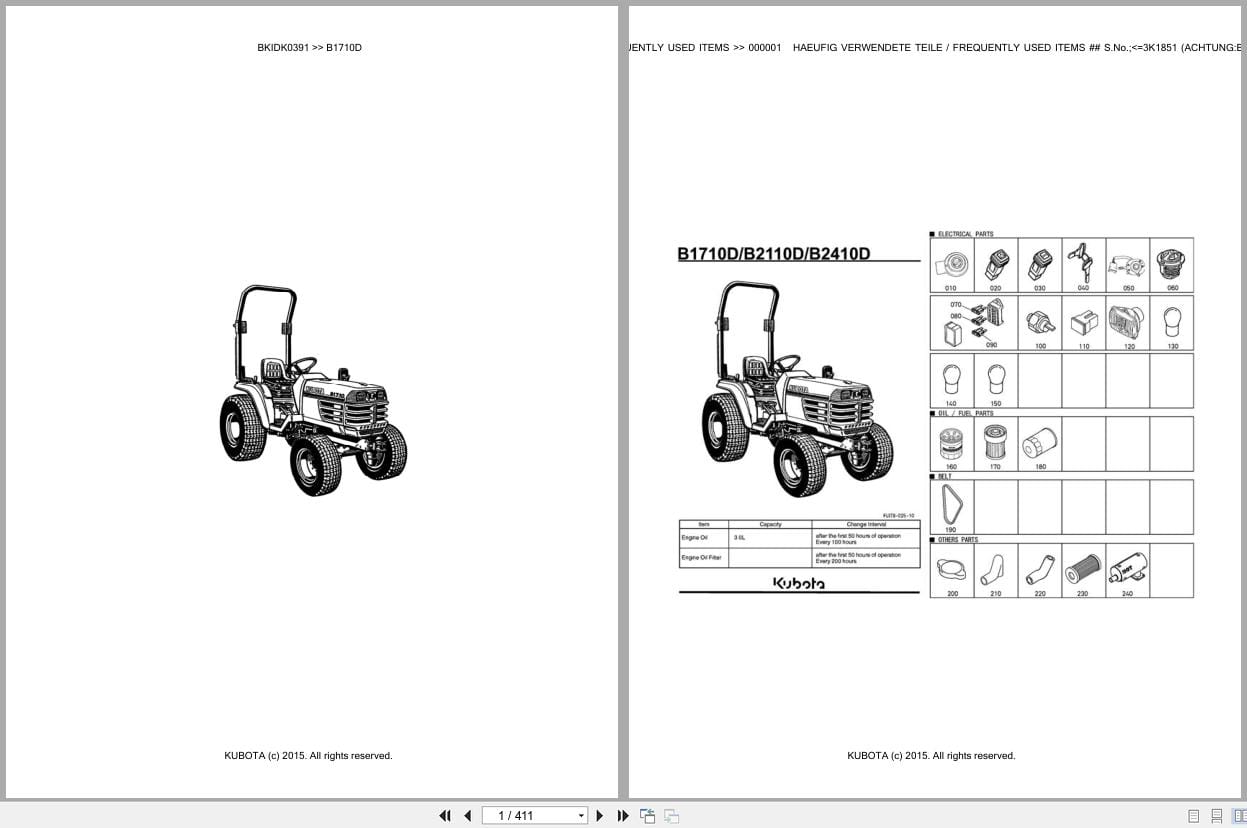
Task: Click the relay part image 110
Action: coord(1083,323)
